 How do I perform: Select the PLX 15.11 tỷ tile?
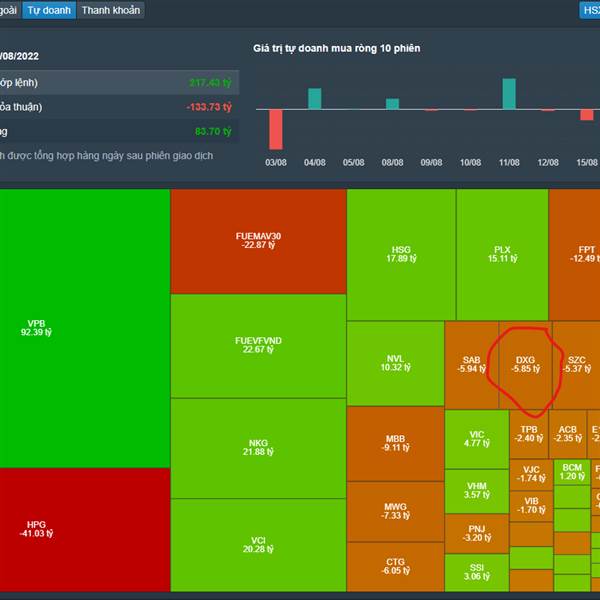[502, 254]
